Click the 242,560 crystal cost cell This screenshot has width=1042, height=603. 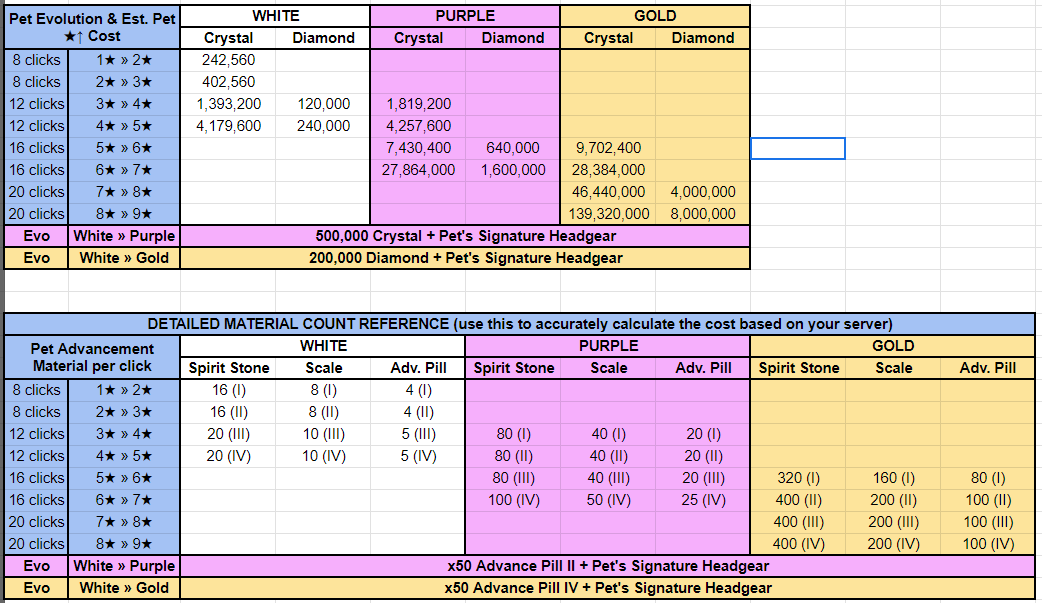pos(228,60)
